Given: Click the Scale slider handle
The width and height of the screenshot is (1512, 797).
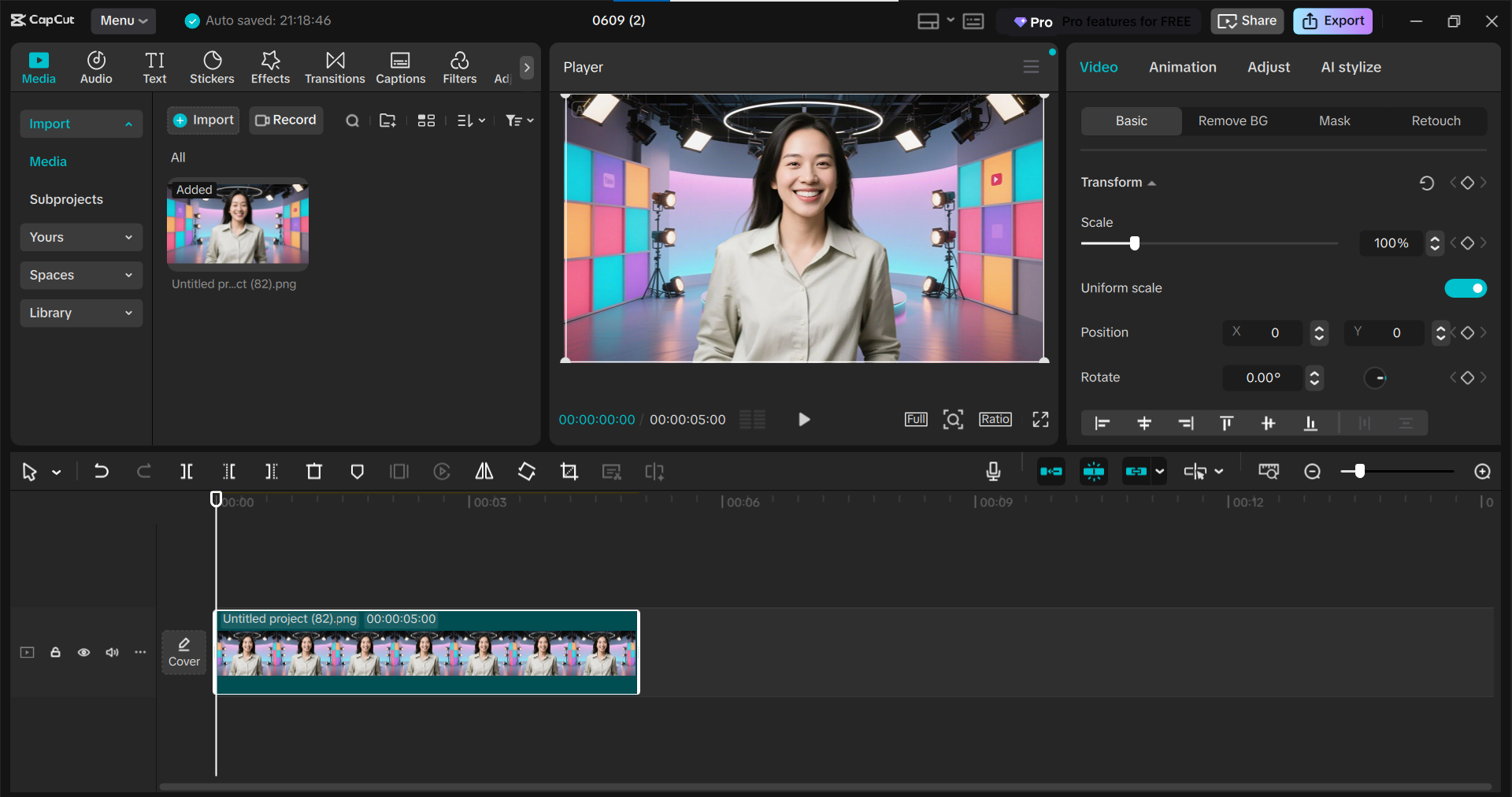Looking at the screenshot, I should point(1134,243).
